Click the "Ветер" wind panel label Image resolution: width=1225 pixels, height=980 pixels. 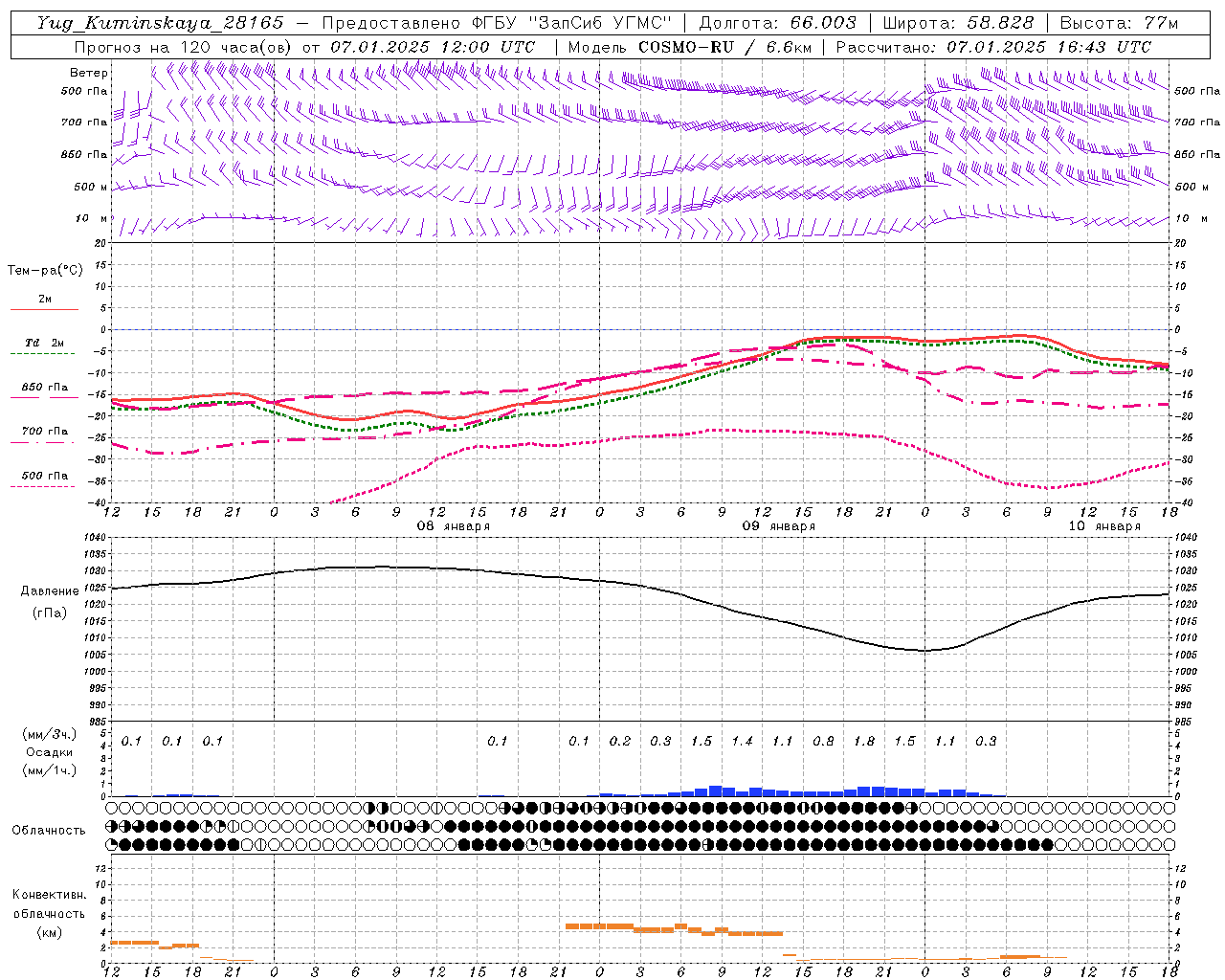pos(88,73)
